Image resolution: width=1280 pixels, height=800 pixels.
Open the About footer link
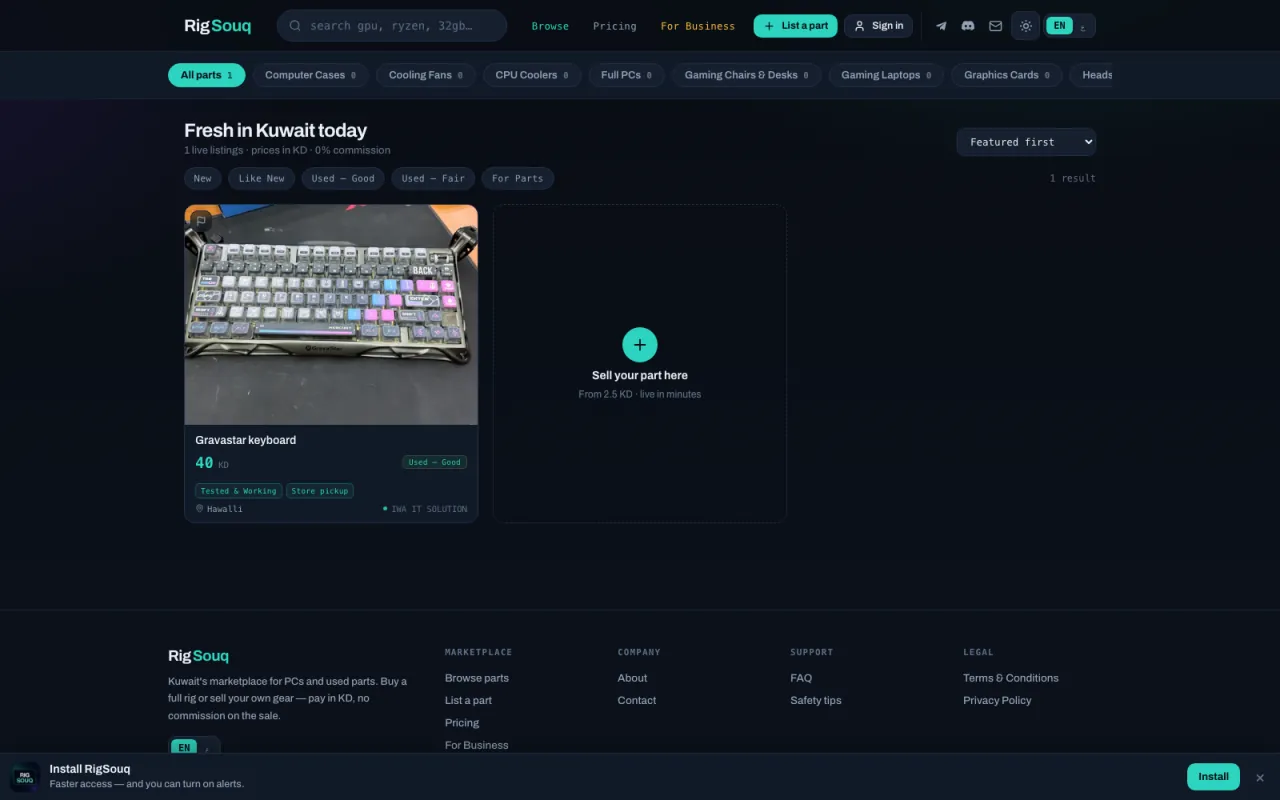coord(632,678)
